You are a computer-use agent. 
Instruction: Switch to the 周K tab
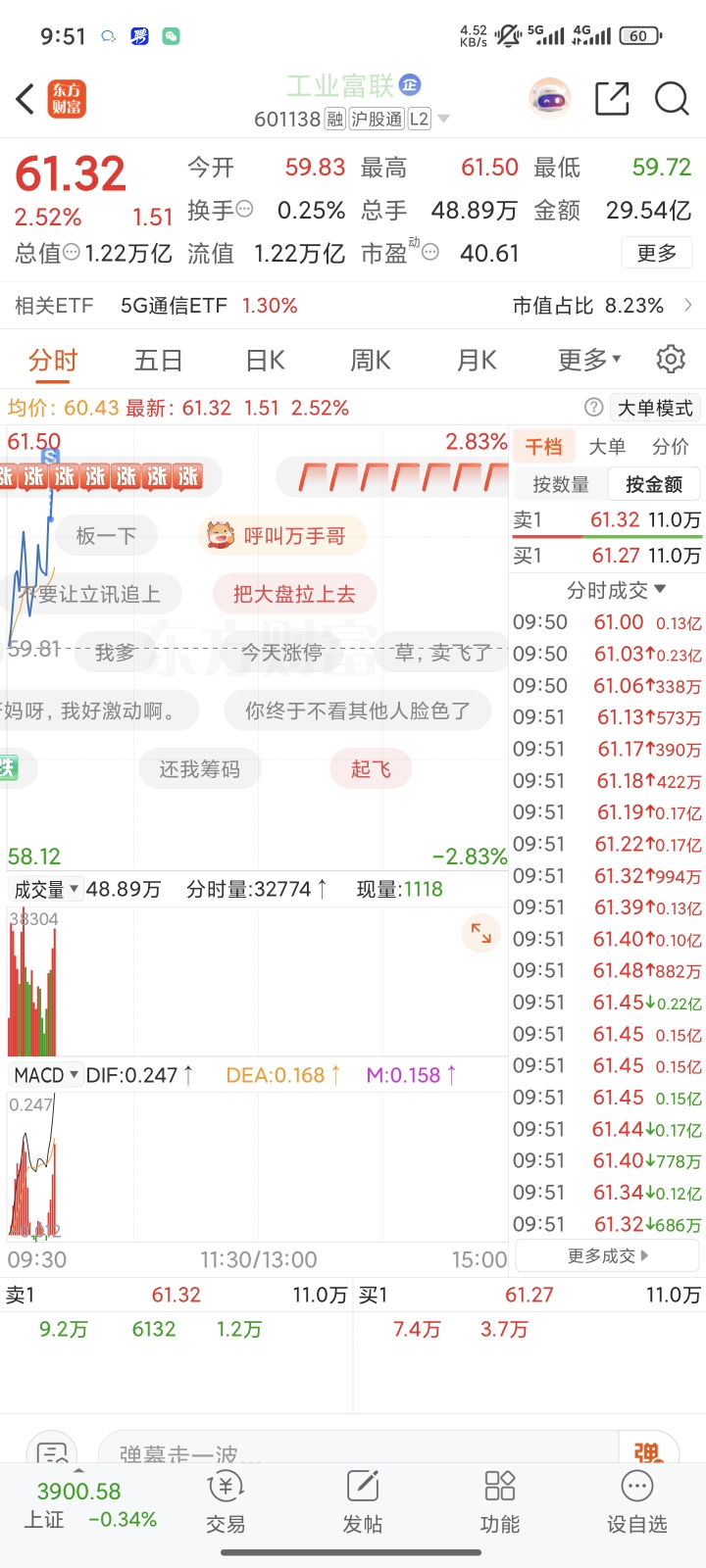pos(371,360)
